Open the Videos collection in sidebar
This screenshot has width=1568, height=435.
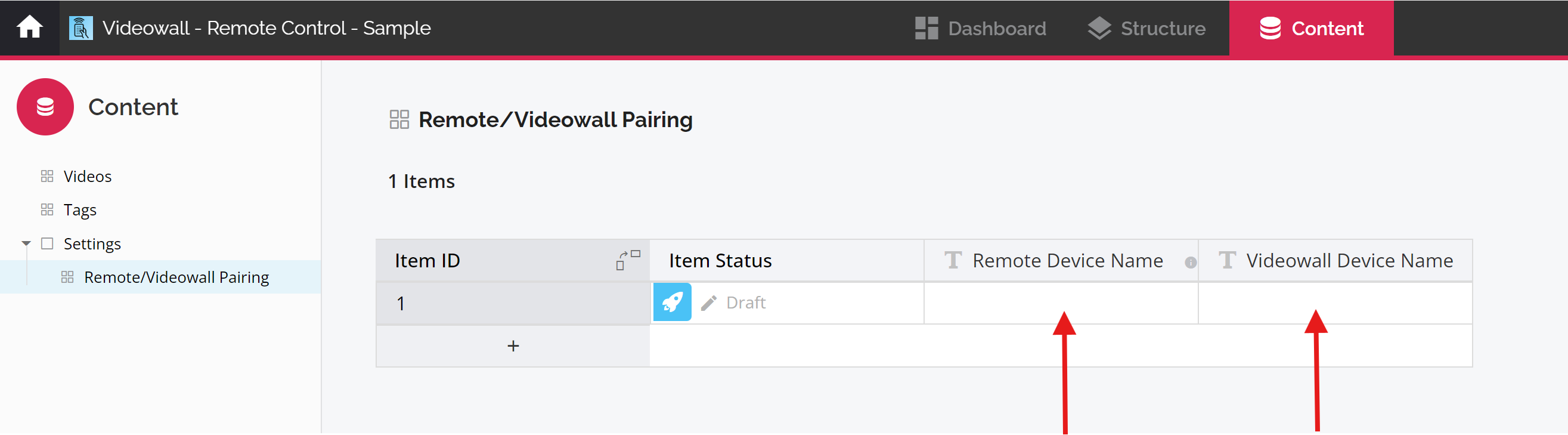point(88,176)
